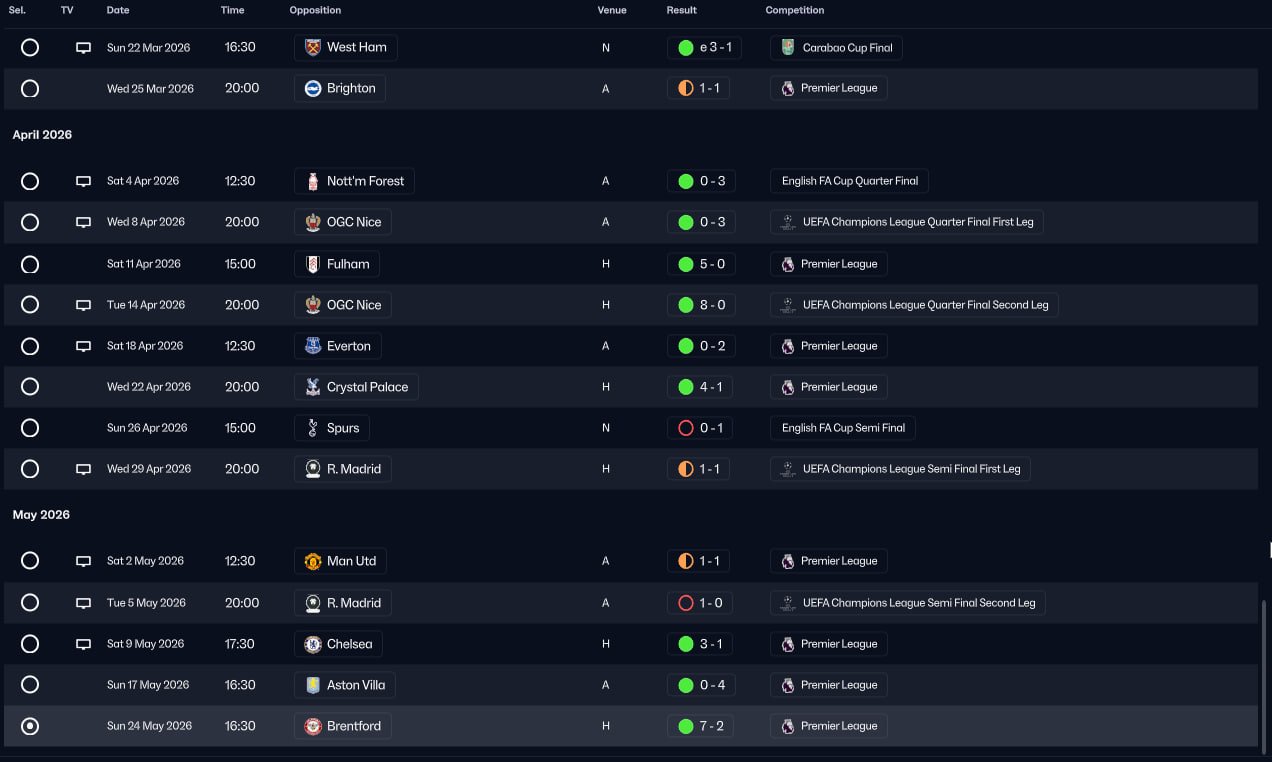Click the Man Utd club badge icon
1272x762 pixels.
coord(313,562)
